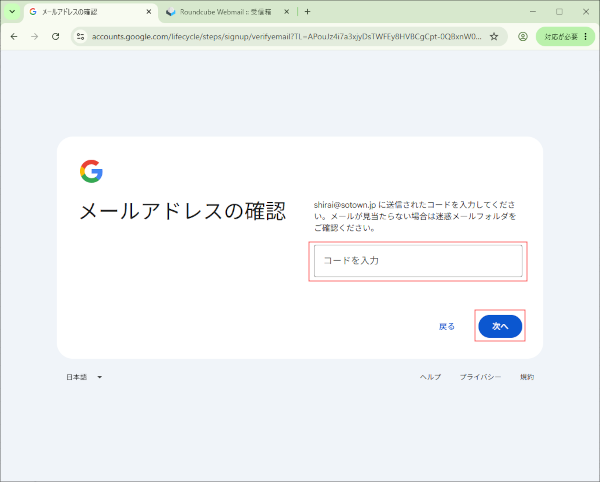Maximize the Chrome window
Screen dimensions: 600x482
coord(559,11)
